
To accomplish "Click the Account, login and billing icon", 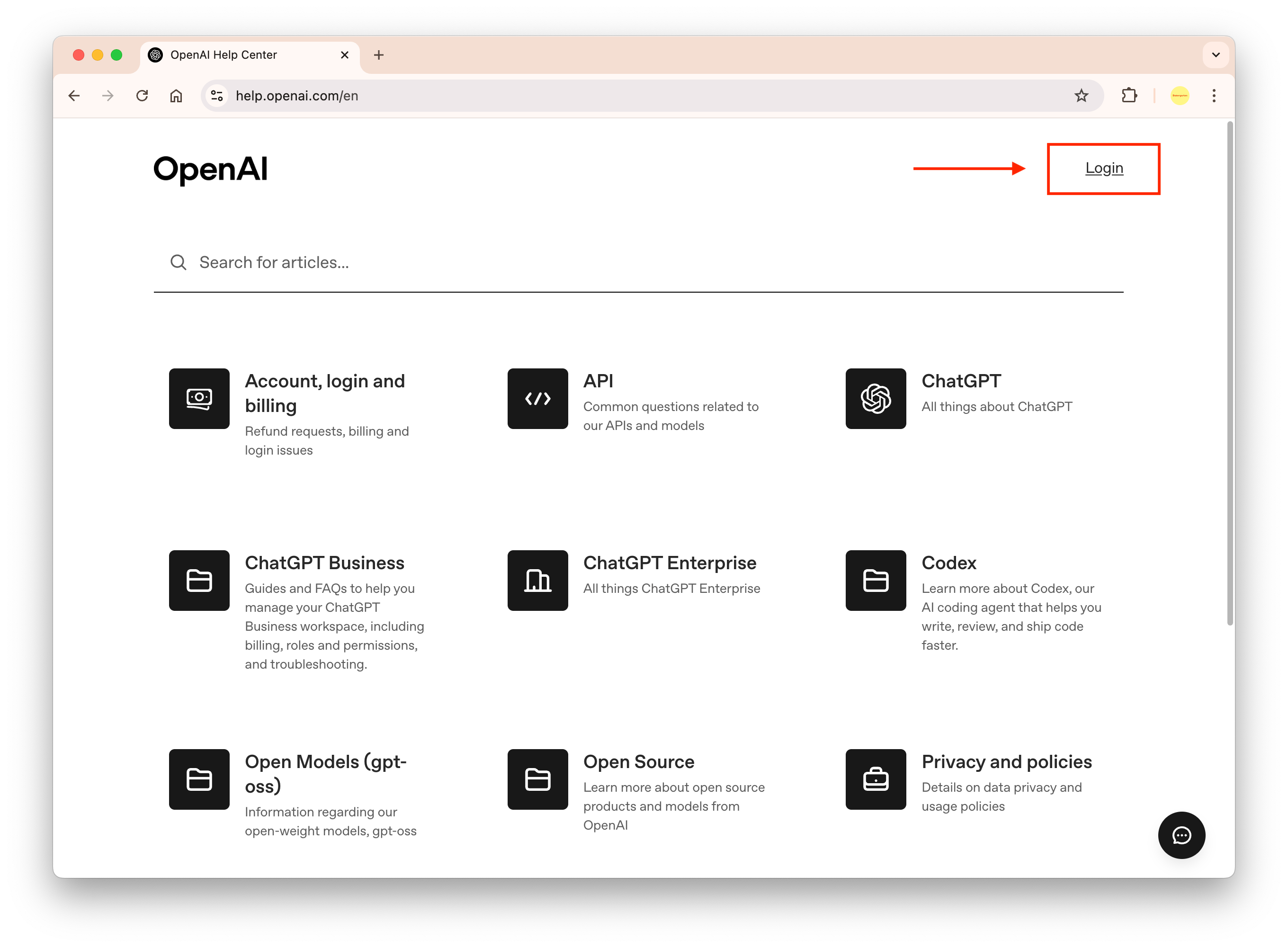I will click(x=199, y=398).
